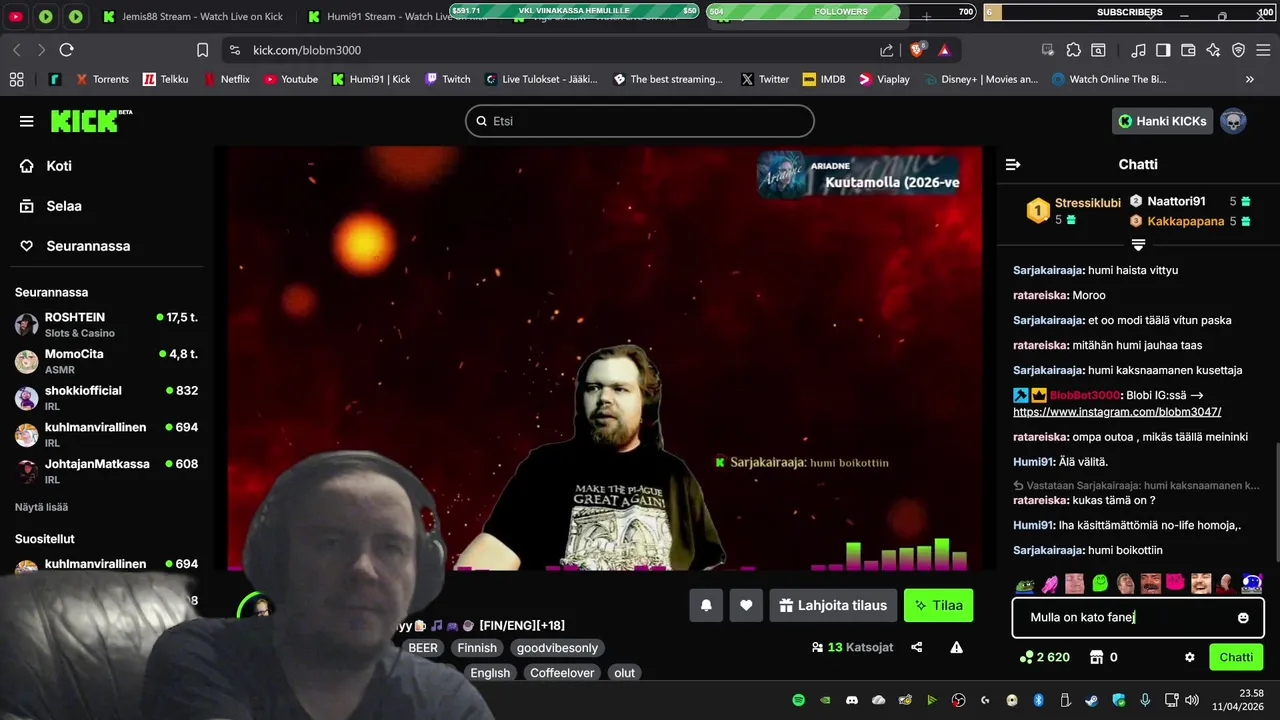The image size is (1280, 720).
Task: Share this page from address bar
Action: 887,50
